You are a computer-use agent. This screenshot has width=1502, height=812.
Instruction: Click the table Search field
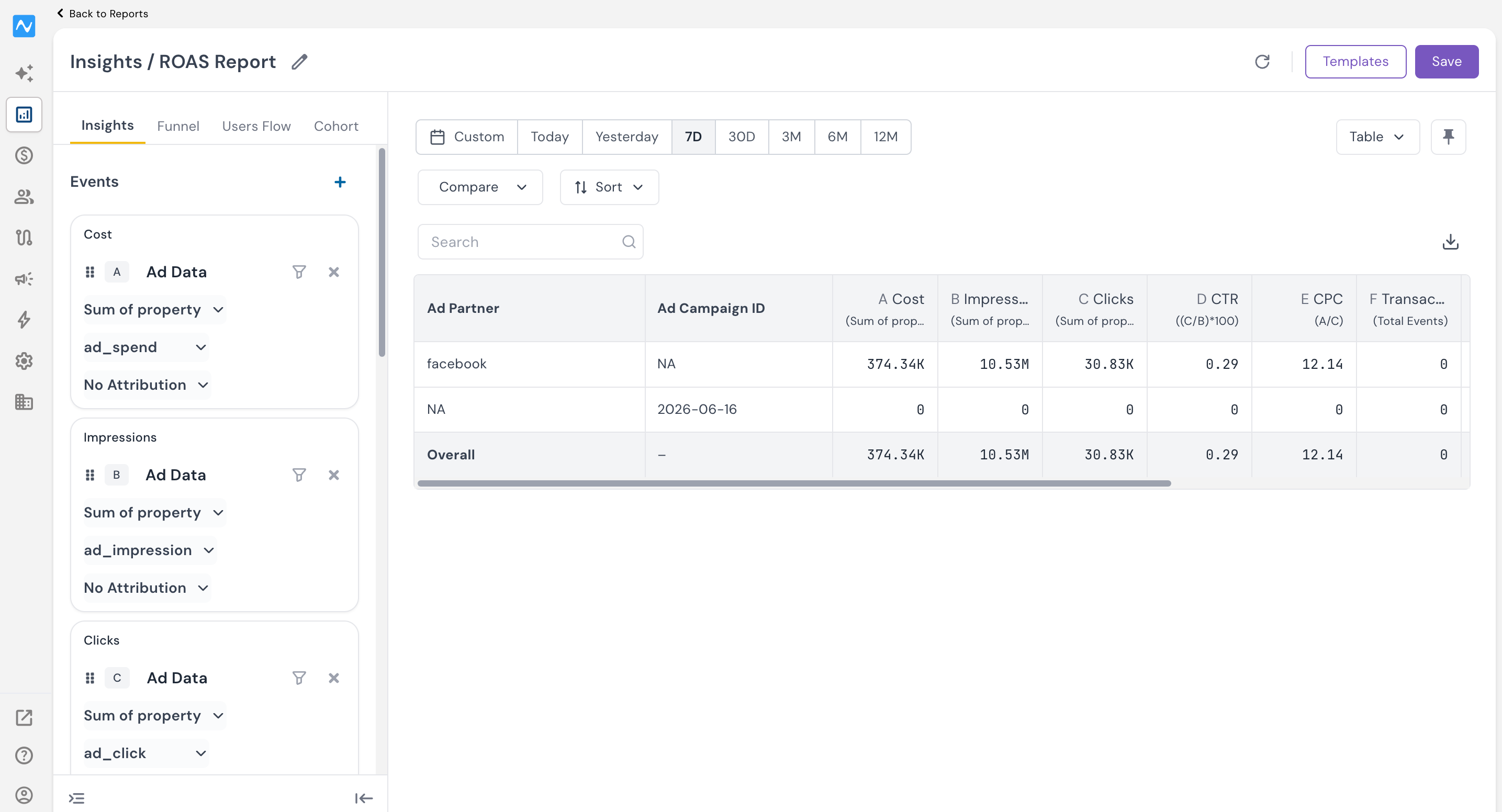[x=531, y=242]
